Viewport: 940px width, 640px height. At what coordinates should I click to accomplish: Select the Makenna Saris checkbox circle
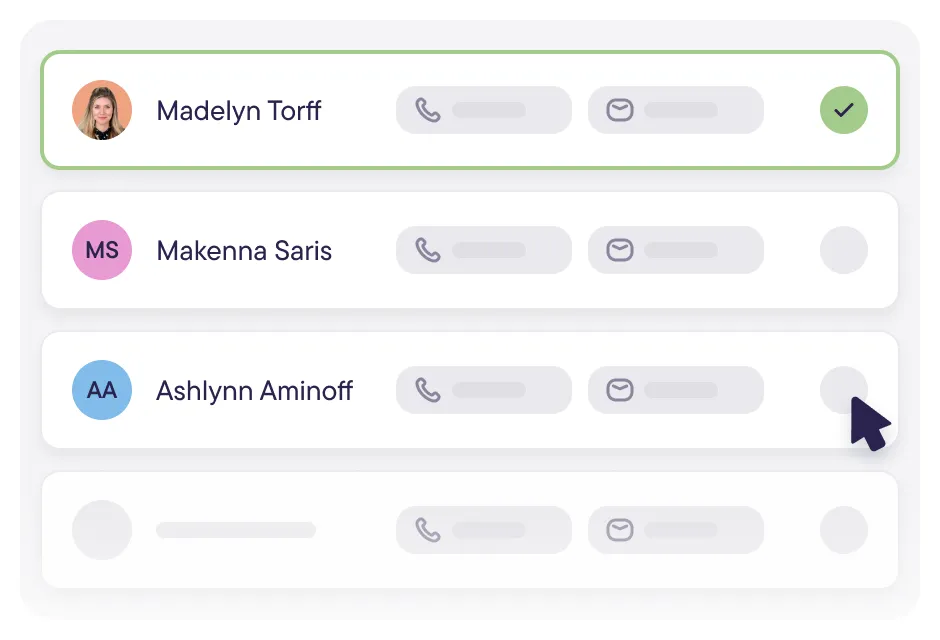pyautogui.click(x=843, y=250)
